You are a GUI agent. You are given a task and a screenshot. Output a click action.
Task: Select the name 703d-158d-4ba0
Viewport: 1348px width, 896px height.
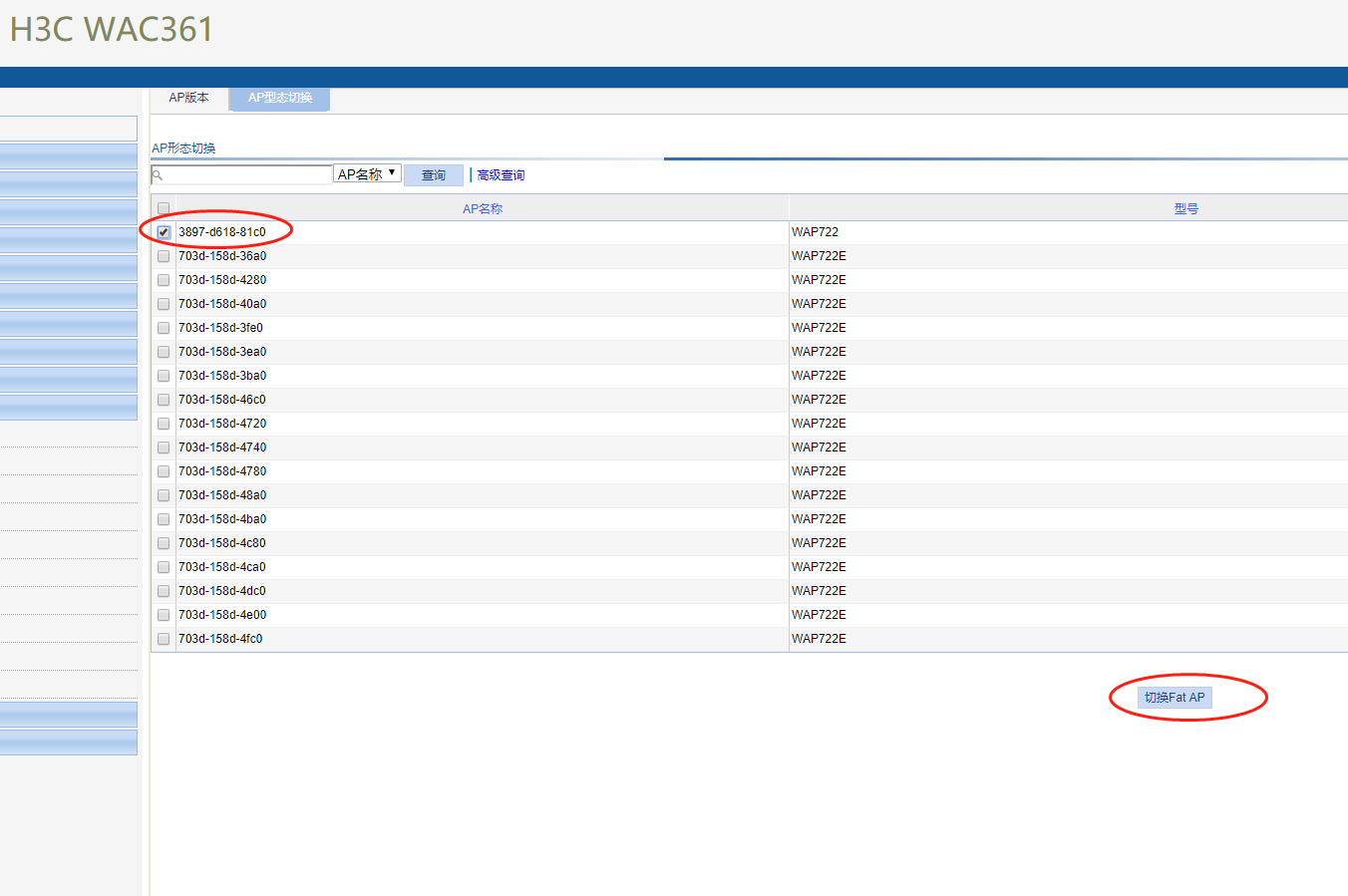pos(222,519)
